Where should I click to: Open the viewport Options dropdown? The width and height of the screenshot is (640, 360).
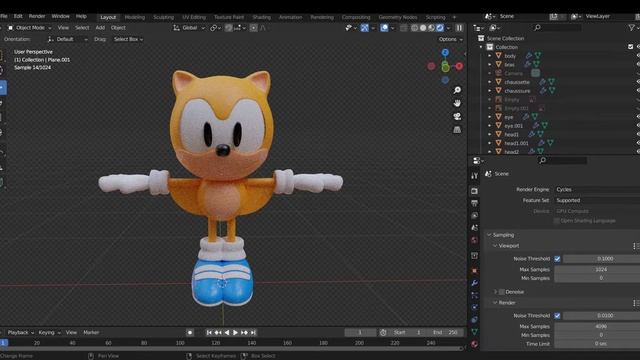450,39
